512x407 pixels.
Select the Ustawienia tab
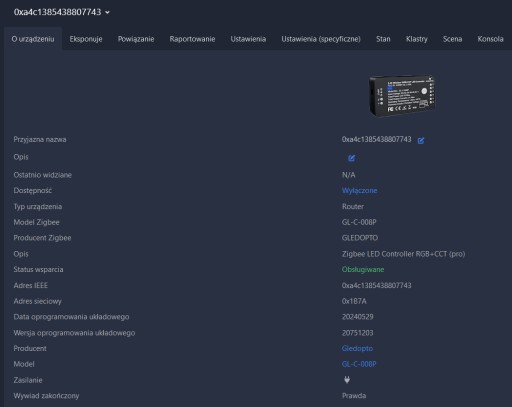pyautogui.click(x=248, y=39)
